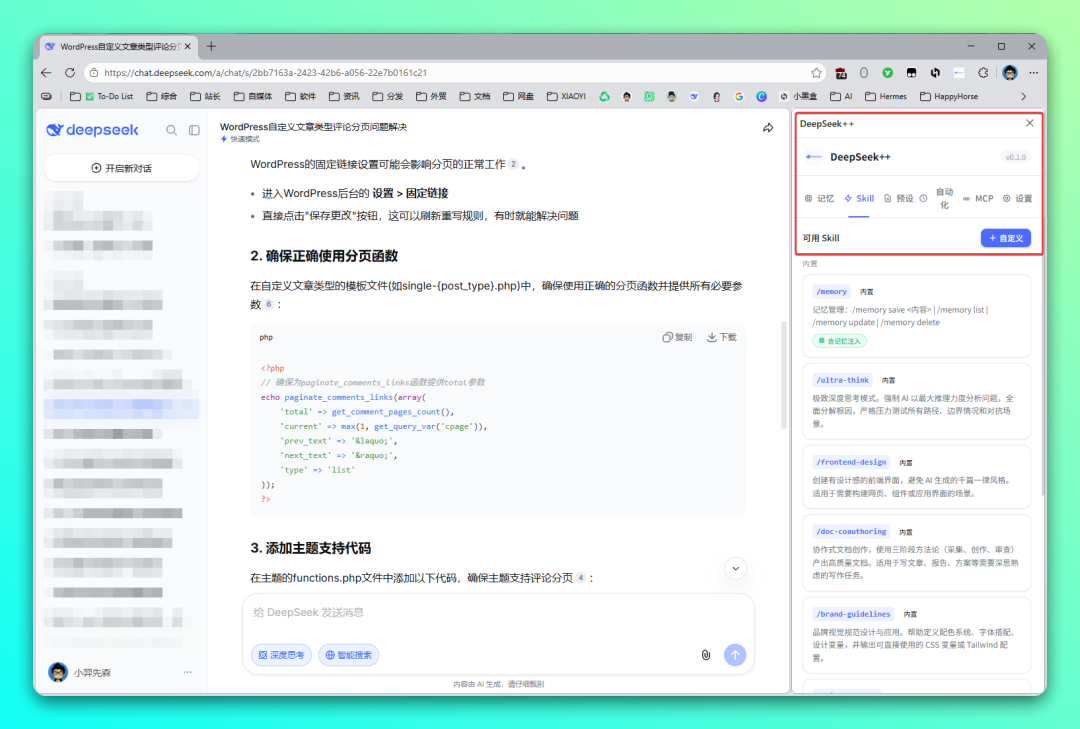This screenshot has height=729, width=1080.
Task: Send message with the up-arrow button
Action: point(735,655)
